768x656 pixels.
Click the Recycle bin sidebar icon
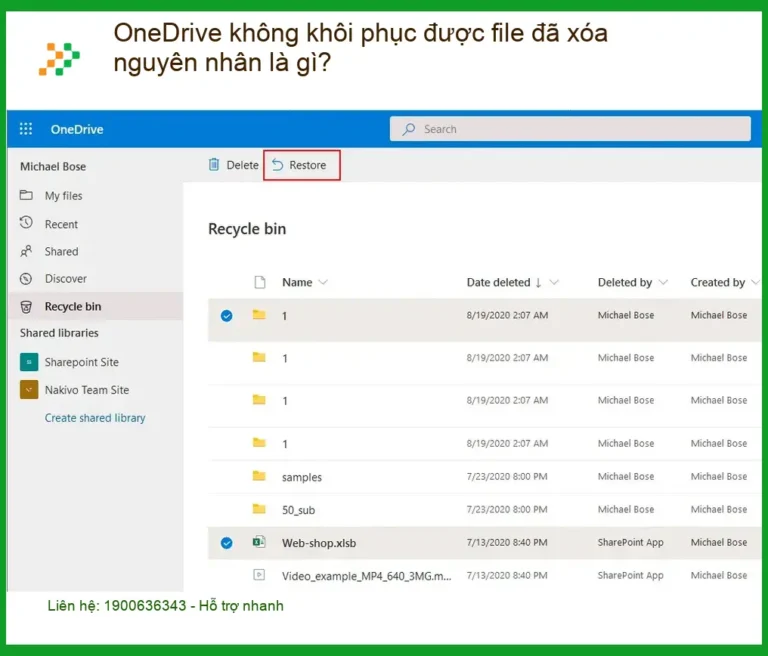tap(26, 307)
